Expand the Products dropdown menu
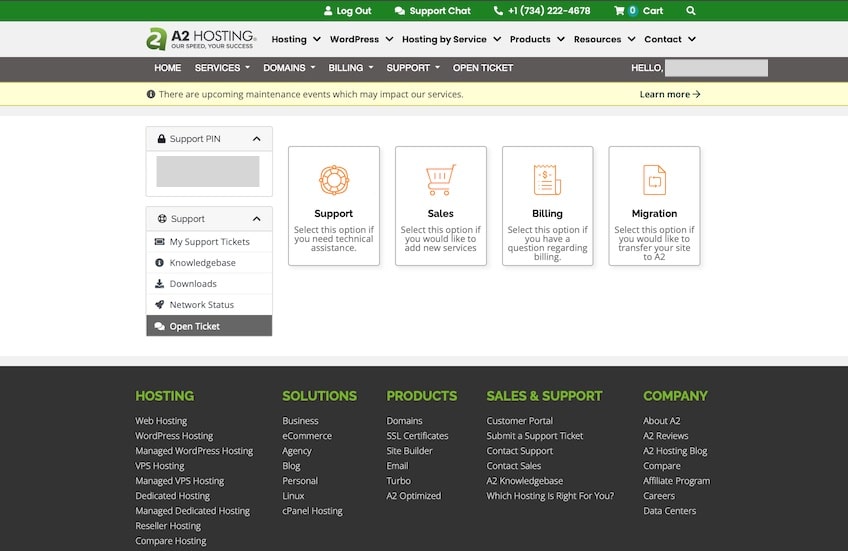The width and height of the screenshot is (848, 551). (537, 39)
